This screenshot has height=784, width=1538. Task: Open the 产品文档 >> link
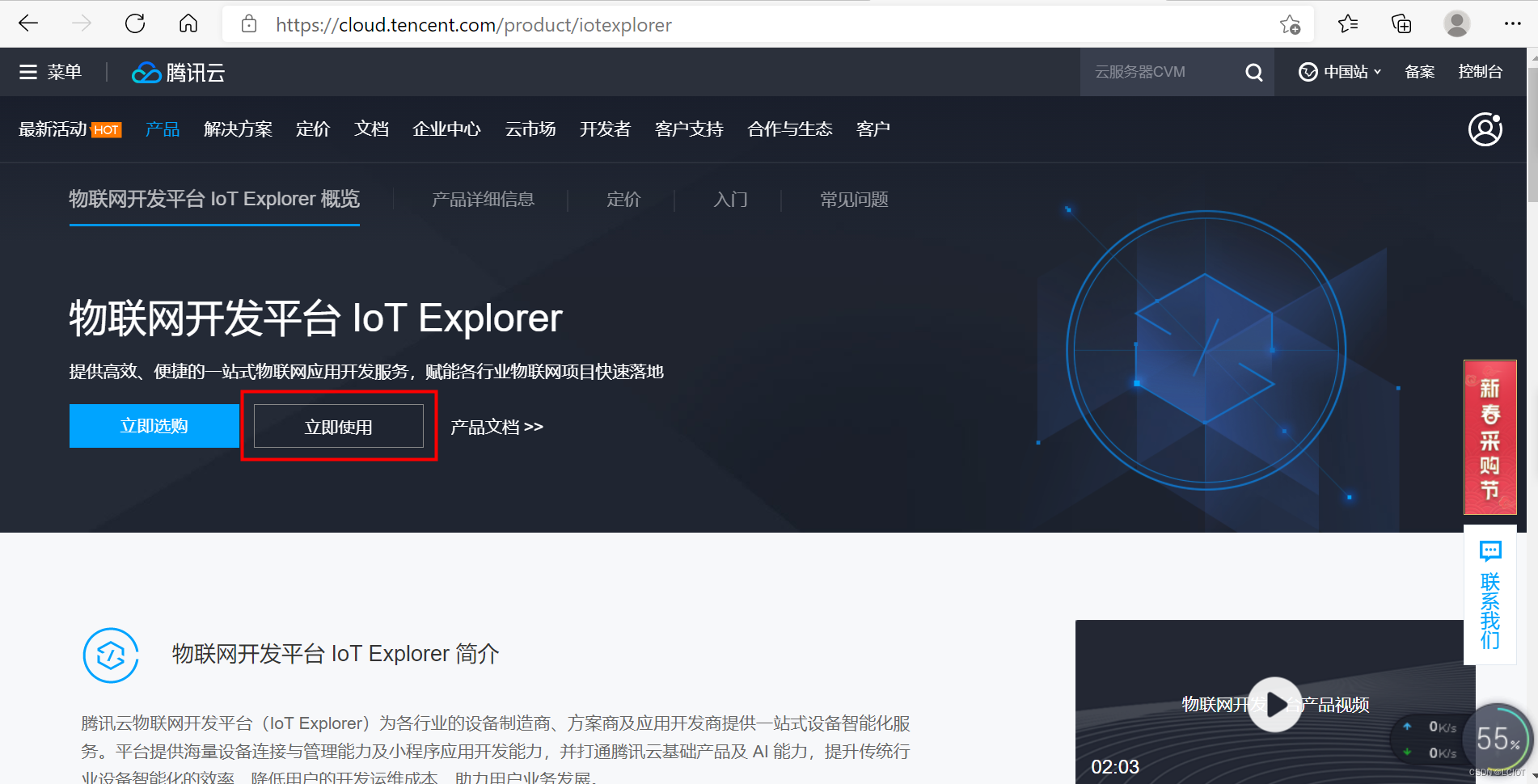pos(496,427)
